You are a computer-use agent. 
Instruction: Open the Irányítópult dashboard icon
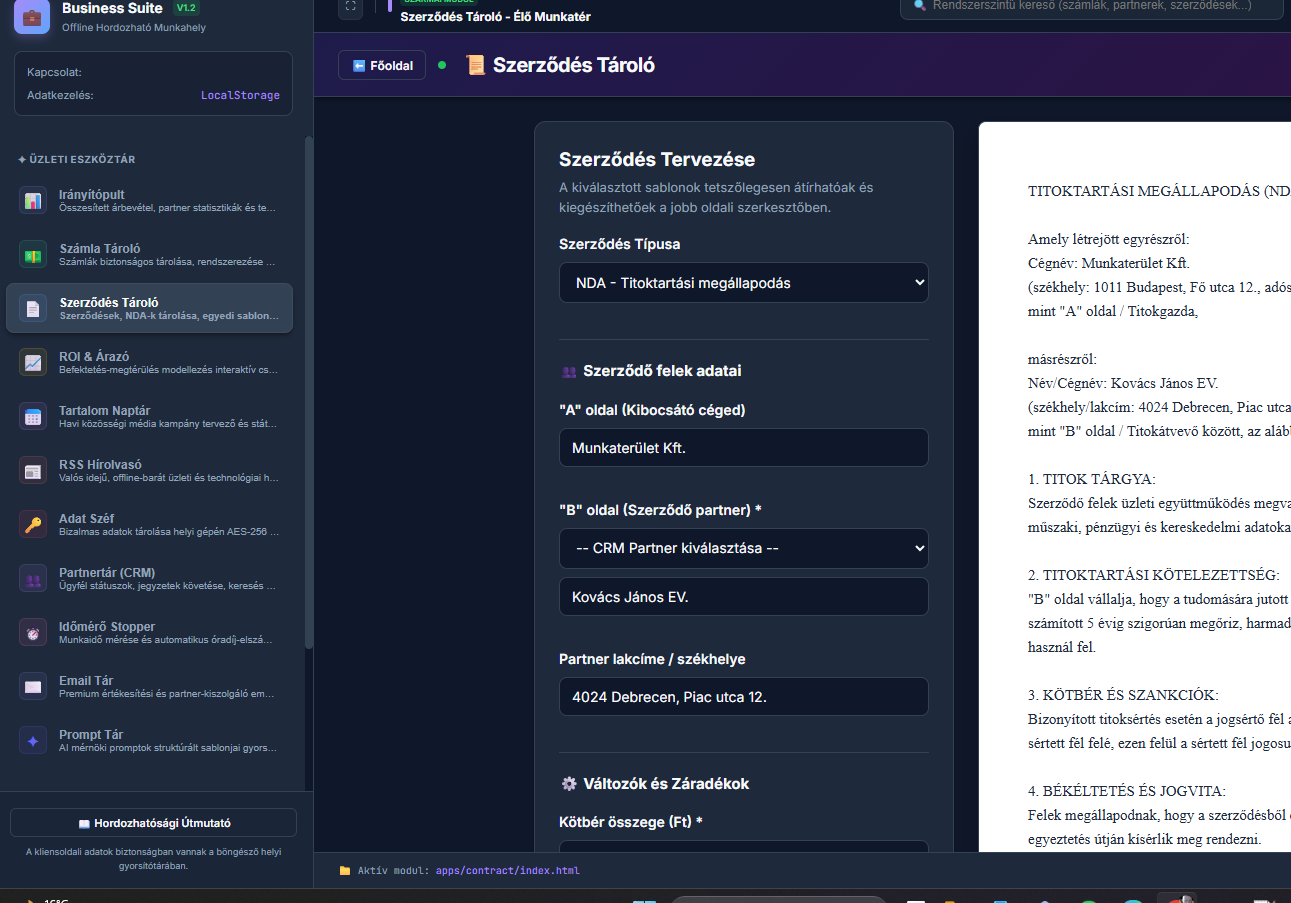33,200
